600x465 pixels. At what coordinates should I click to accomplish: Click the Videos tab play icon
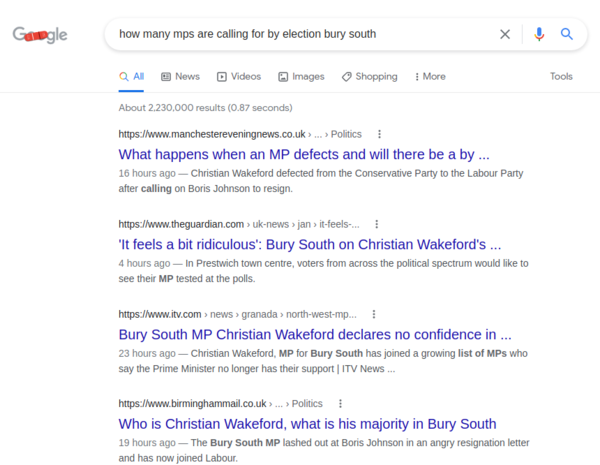coord(222,77)
